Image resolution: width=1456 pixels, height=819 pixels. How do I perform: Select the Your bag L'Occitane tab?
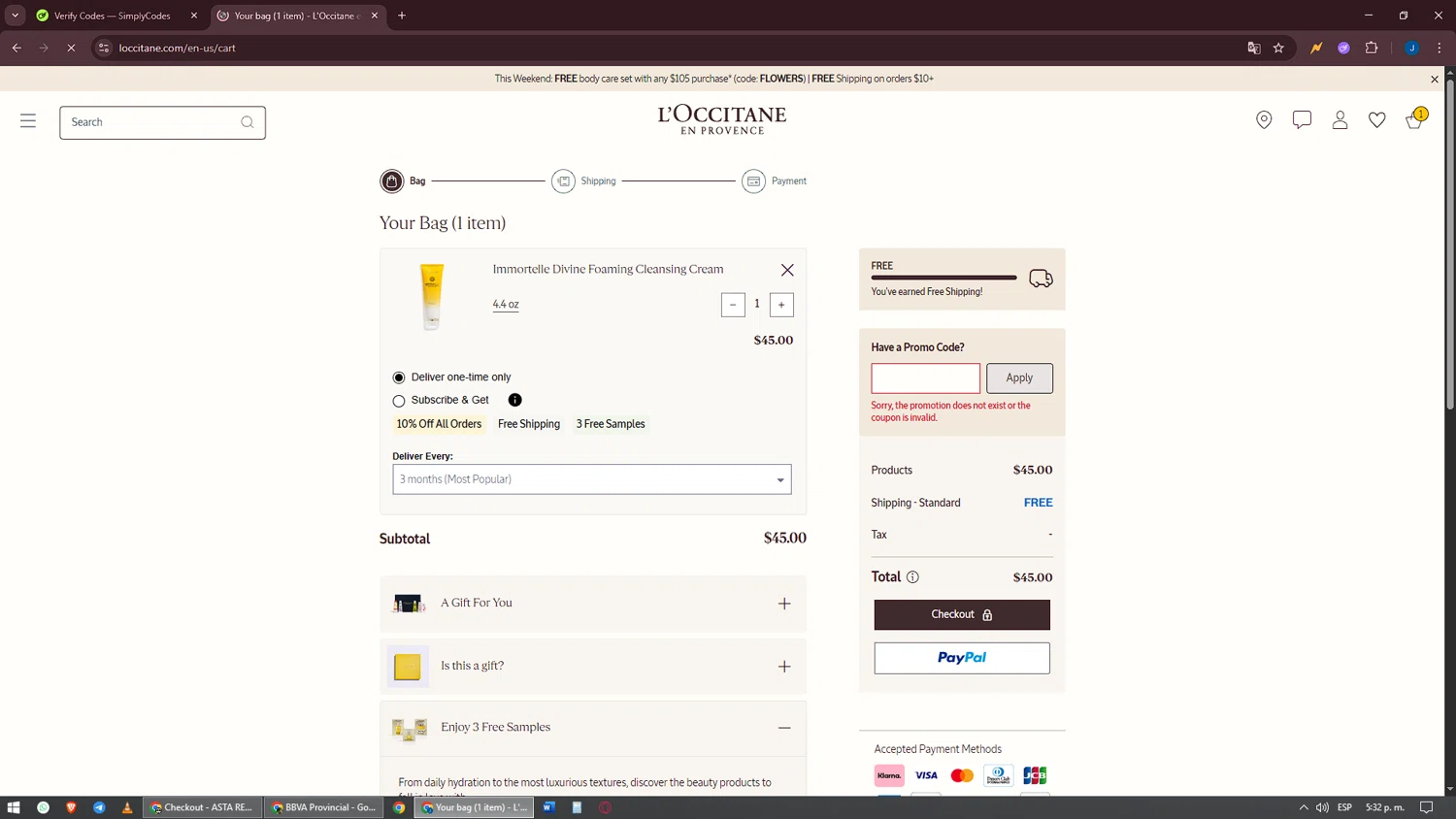pyautogui.click(x=296, y=16)
